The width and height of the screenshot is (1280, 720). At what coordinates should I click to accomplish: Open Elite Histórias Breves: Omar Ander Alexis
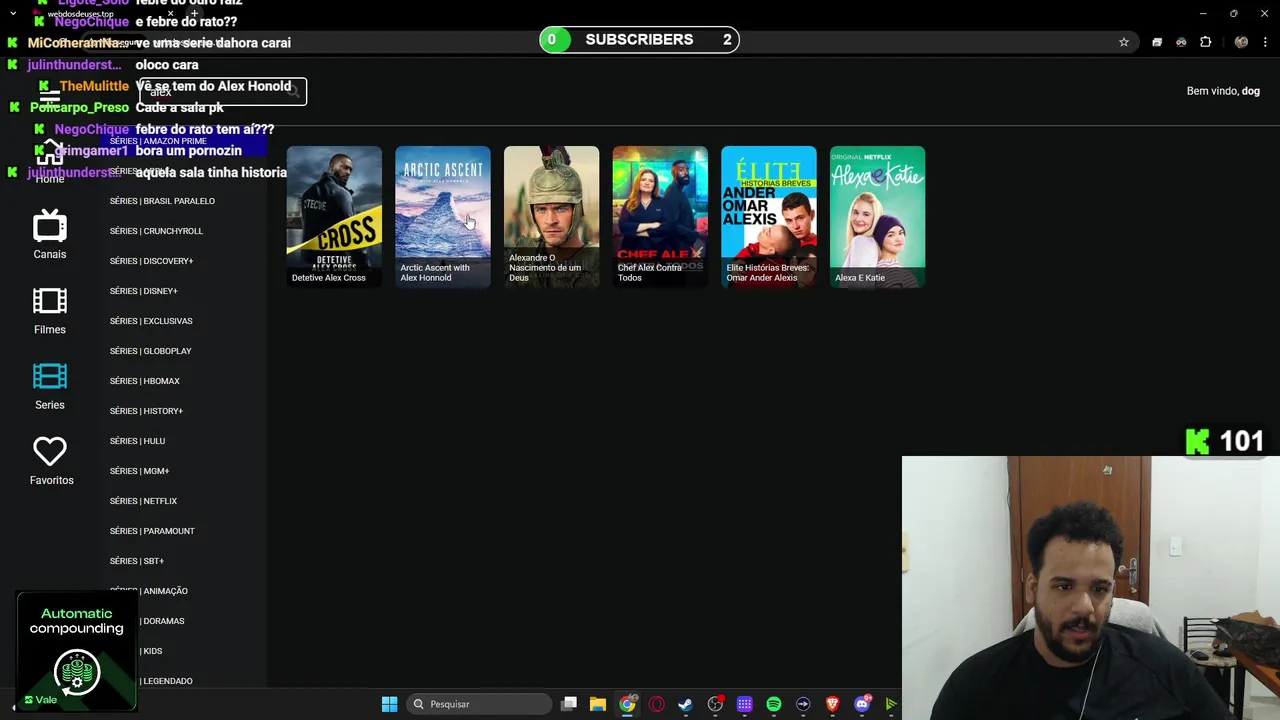click(x=769, y=217)
